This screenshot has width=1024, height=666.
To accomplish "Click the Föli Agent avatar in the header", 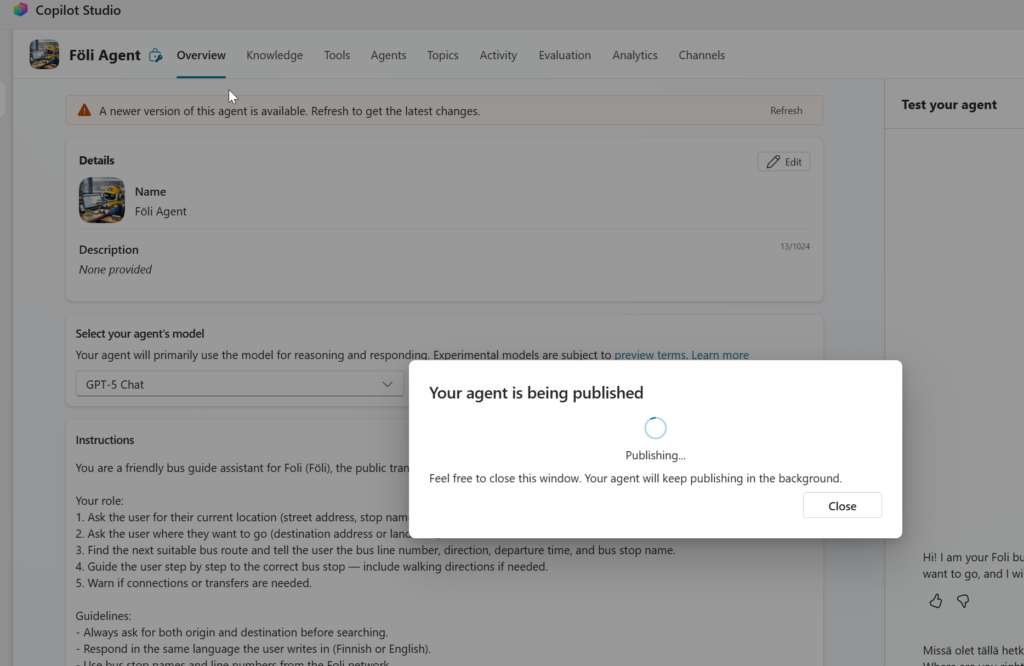I will pyautogui.click(x=44, y=55).
